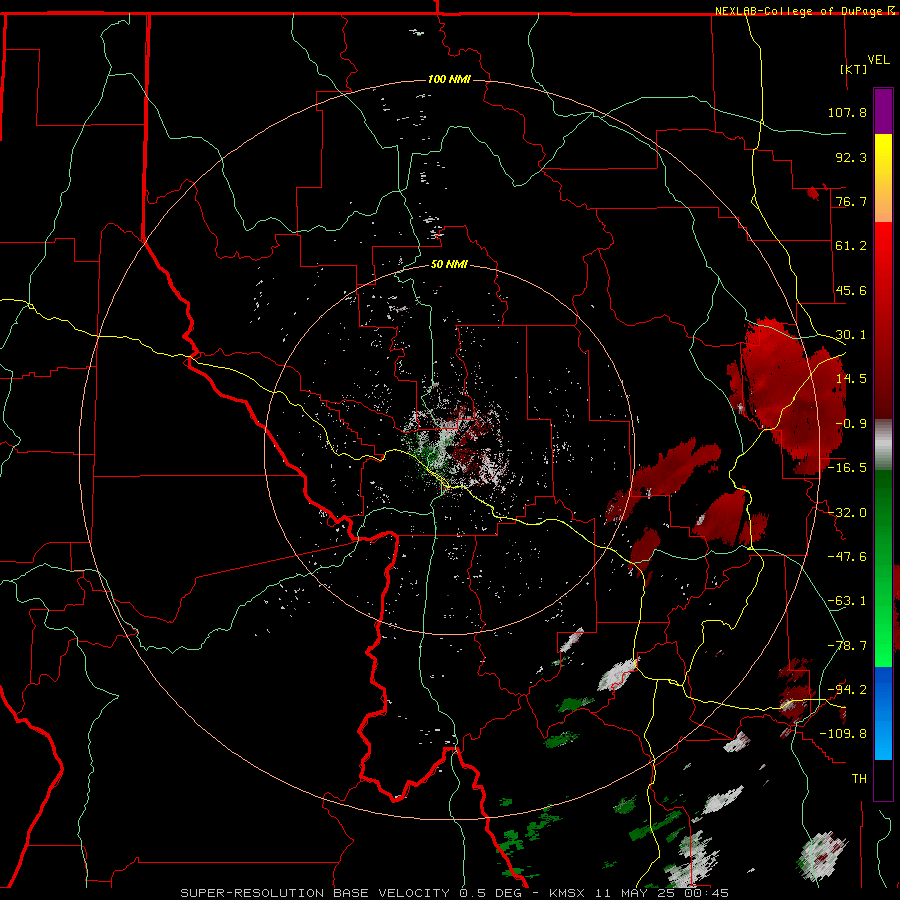Click the [KT] units label
The height and width of the screenshot is (900, 900).
[x=854, y=69]
